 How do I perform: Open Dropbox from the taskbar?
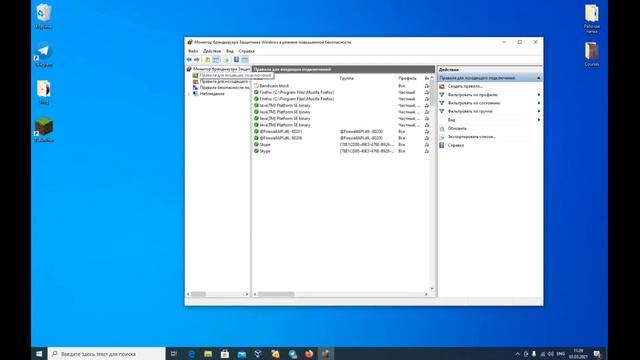click(258, 353)
